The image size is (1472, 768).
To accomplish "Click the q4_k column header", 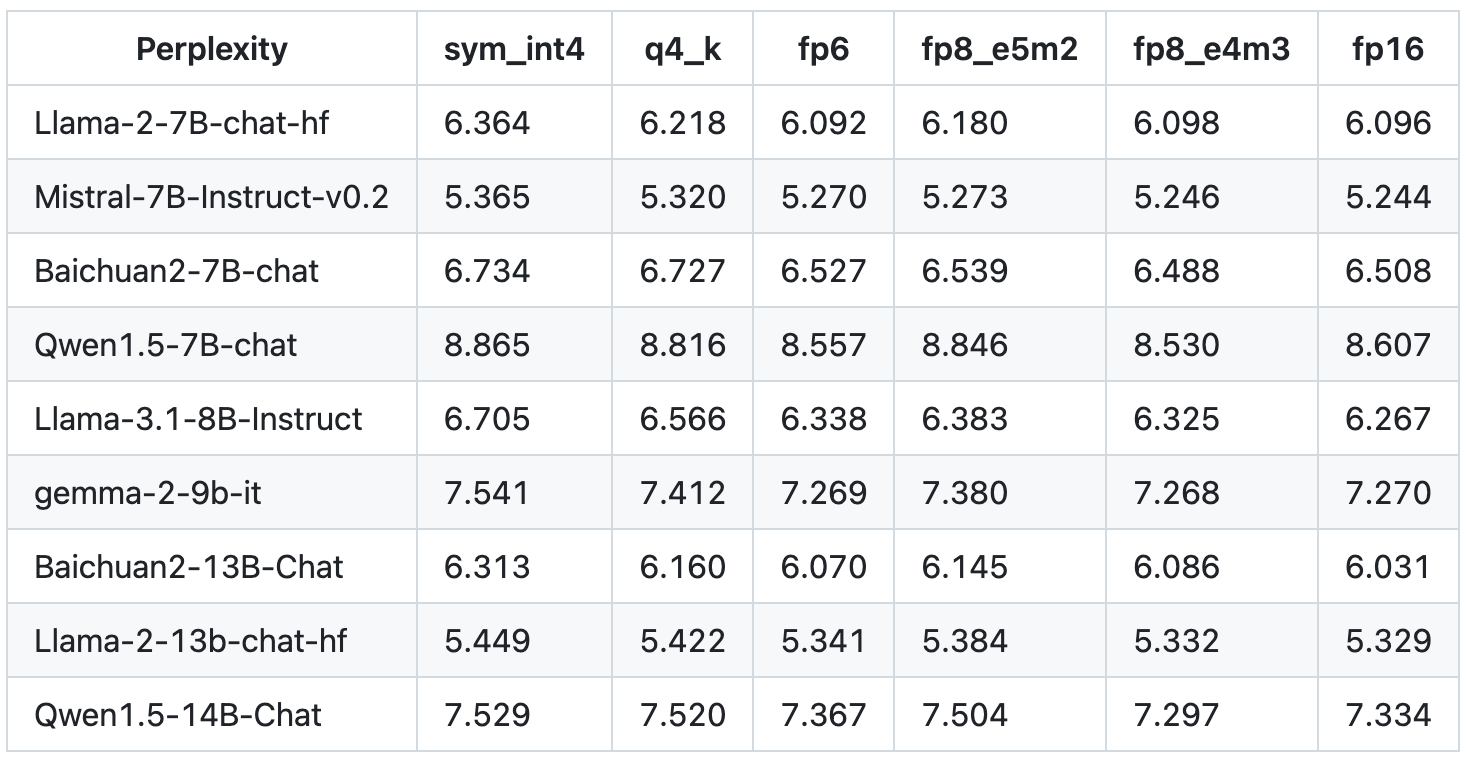I will [x=683, y=49].
